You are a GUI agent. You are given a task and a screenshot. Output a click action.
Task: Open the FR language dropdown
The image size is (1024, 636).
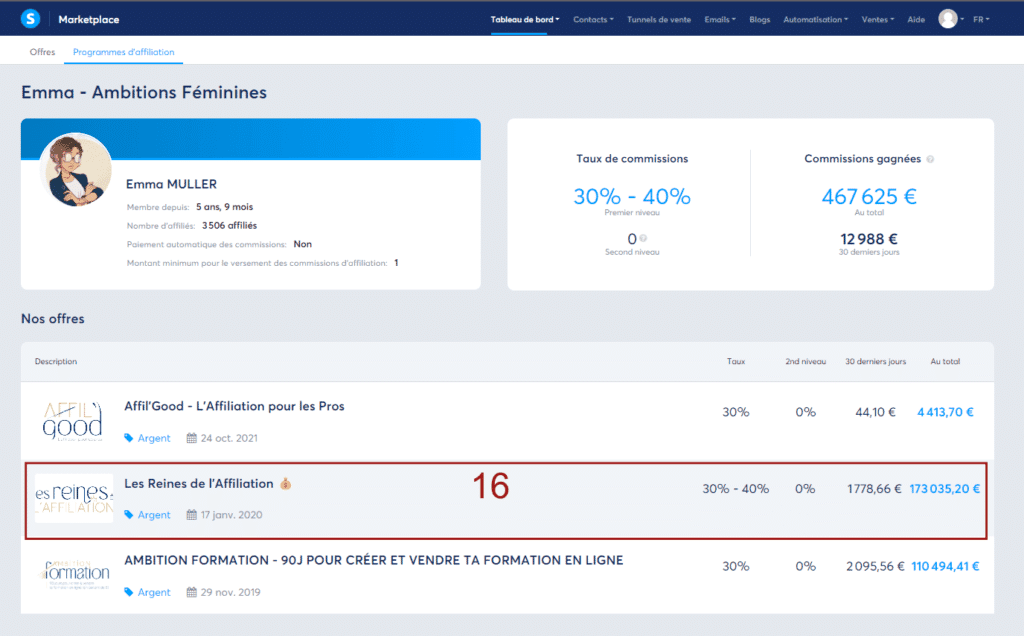pyautogui.click(x=981, y=20)
